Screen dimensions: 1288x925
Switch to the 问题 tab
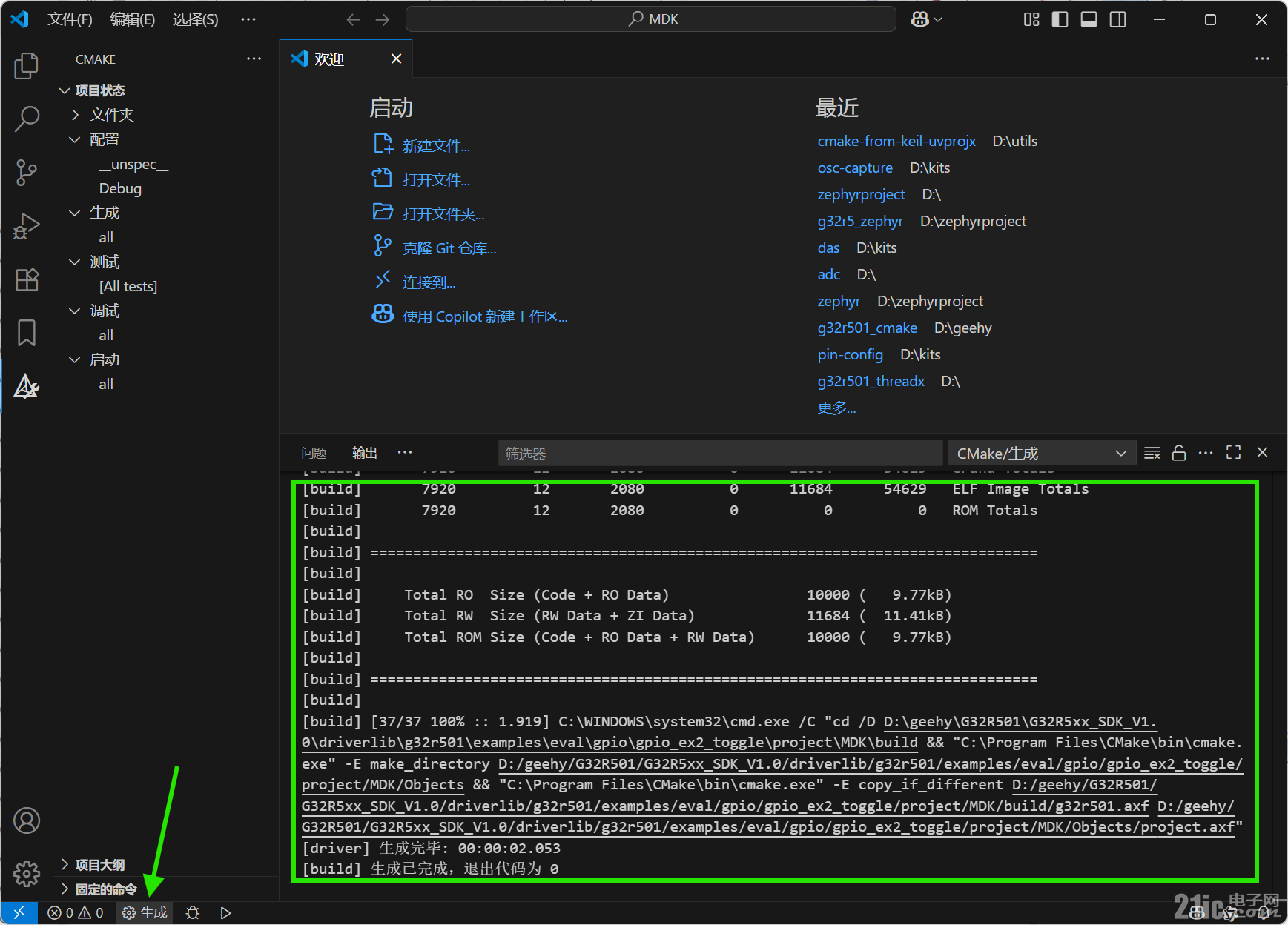coord(314,452)
